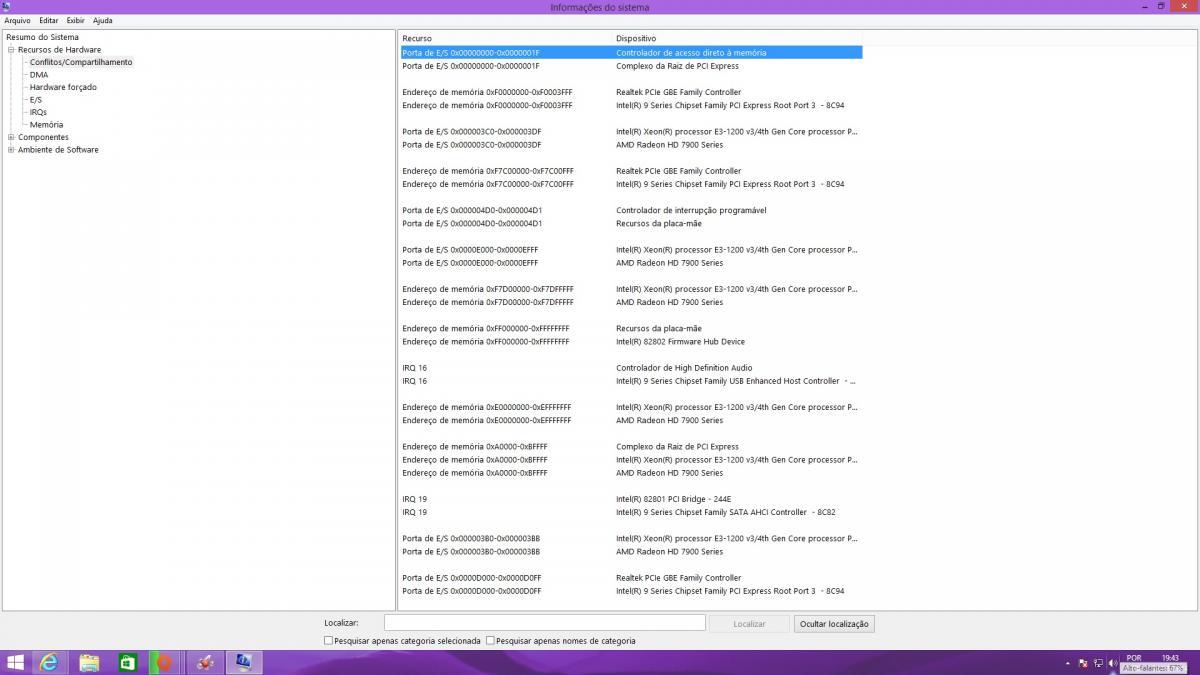Open File Explorer from the taskbar
The height and width of the screenshot is (675, 1200).
point(89,662)
